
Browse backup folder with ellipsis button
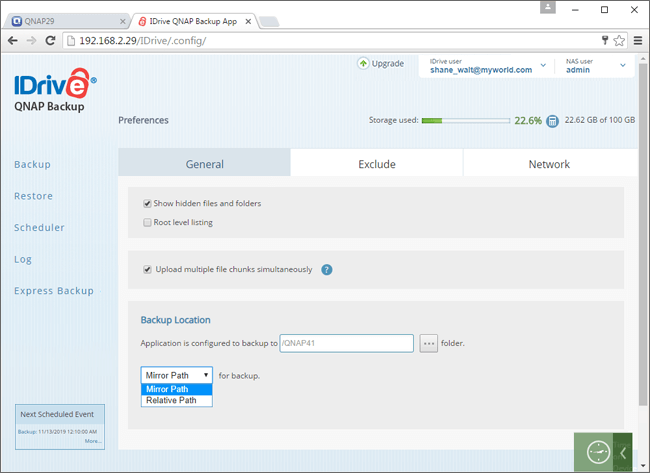[x=429, y=343]
